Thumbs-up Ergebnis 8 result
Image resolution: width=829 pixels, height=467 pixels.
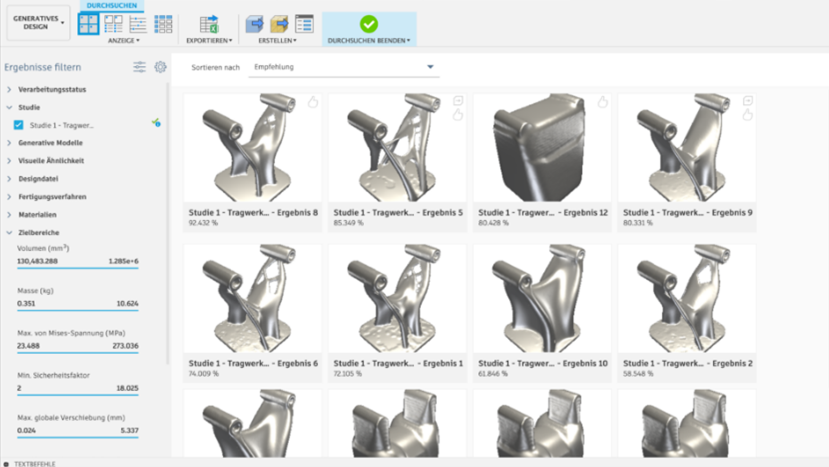(x=313, y=102)
